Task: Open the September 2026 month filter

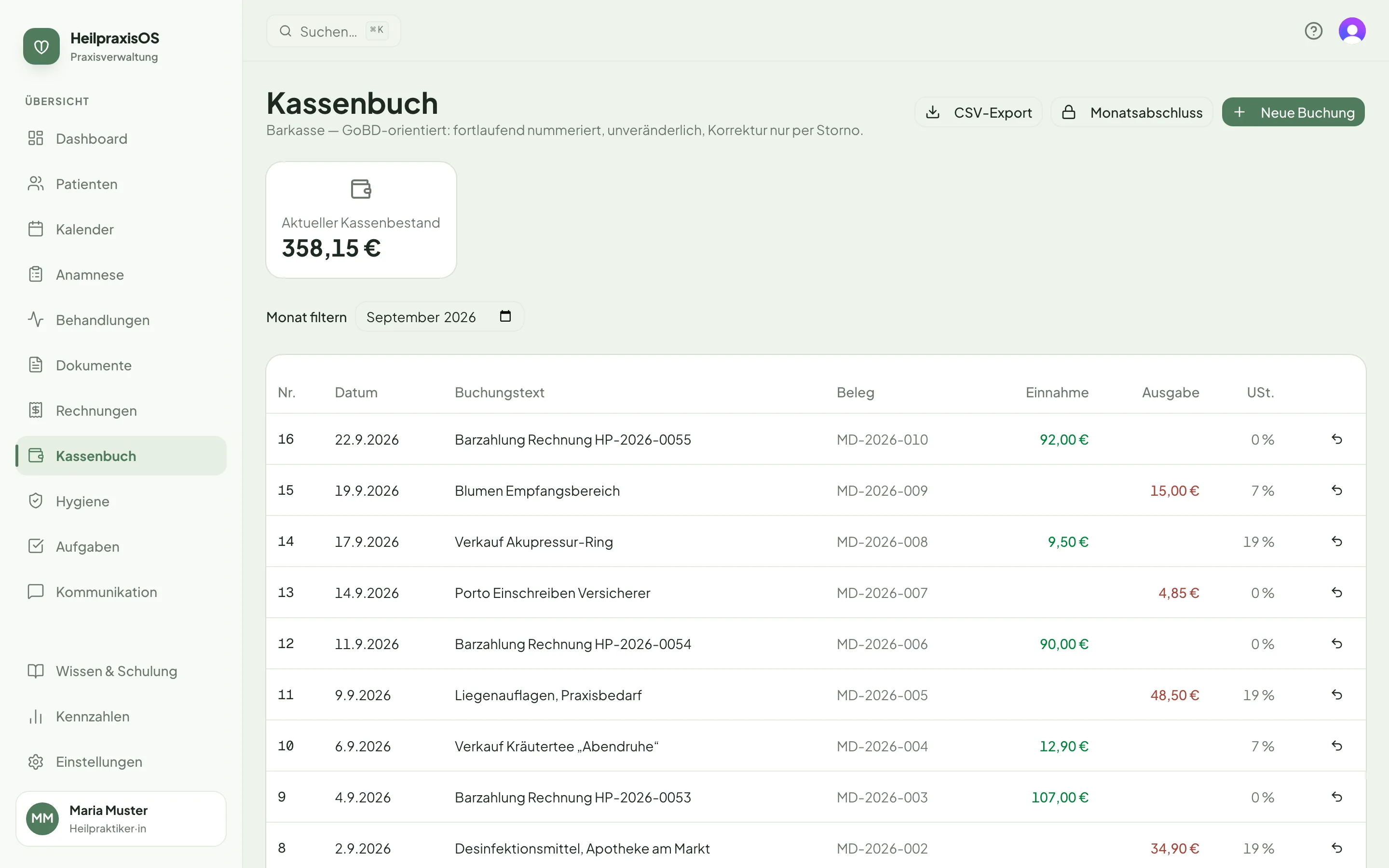Action: pyautogui.click(x=440, y=316)
